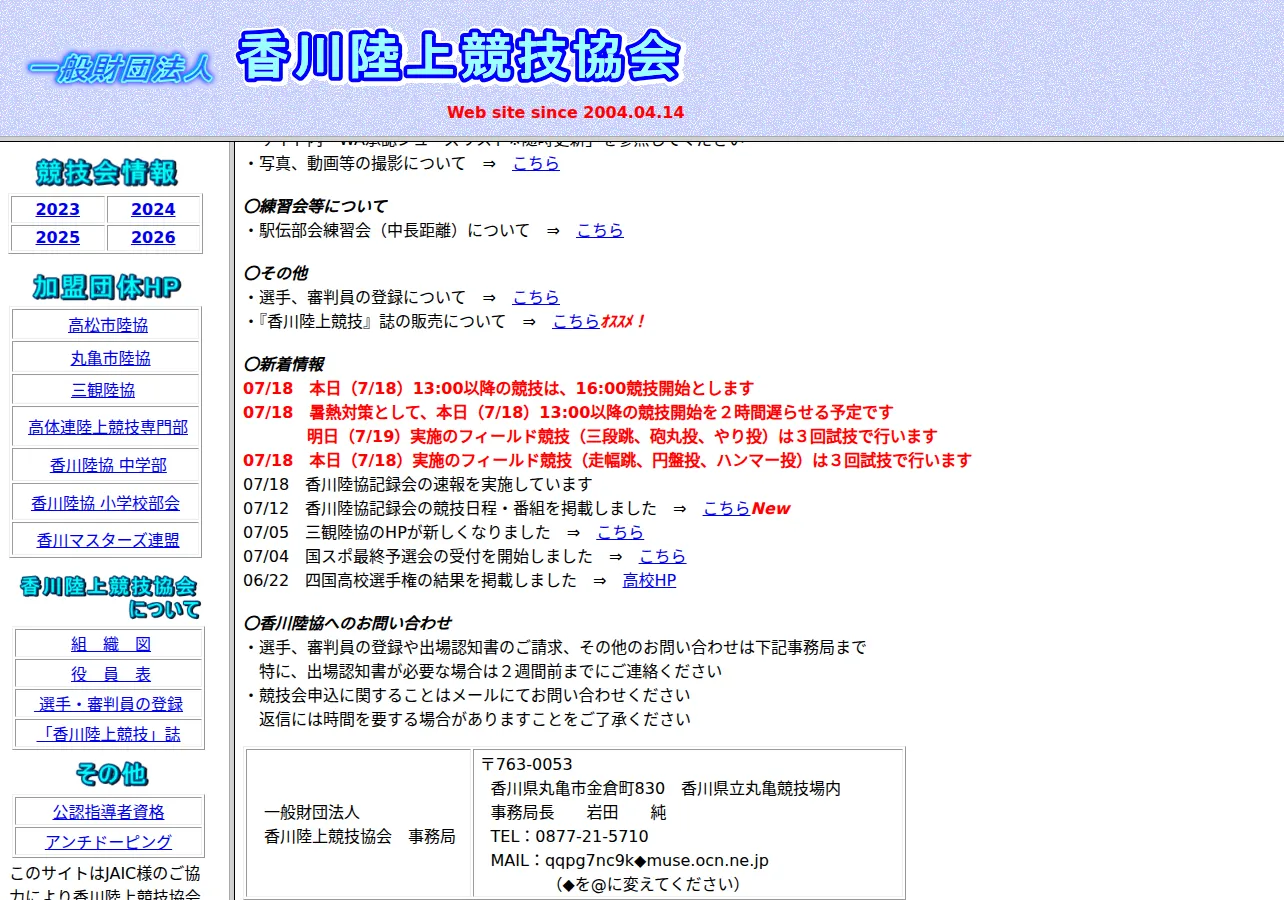
Task: Open the 2023 competition info link
Action: [58, 209]
